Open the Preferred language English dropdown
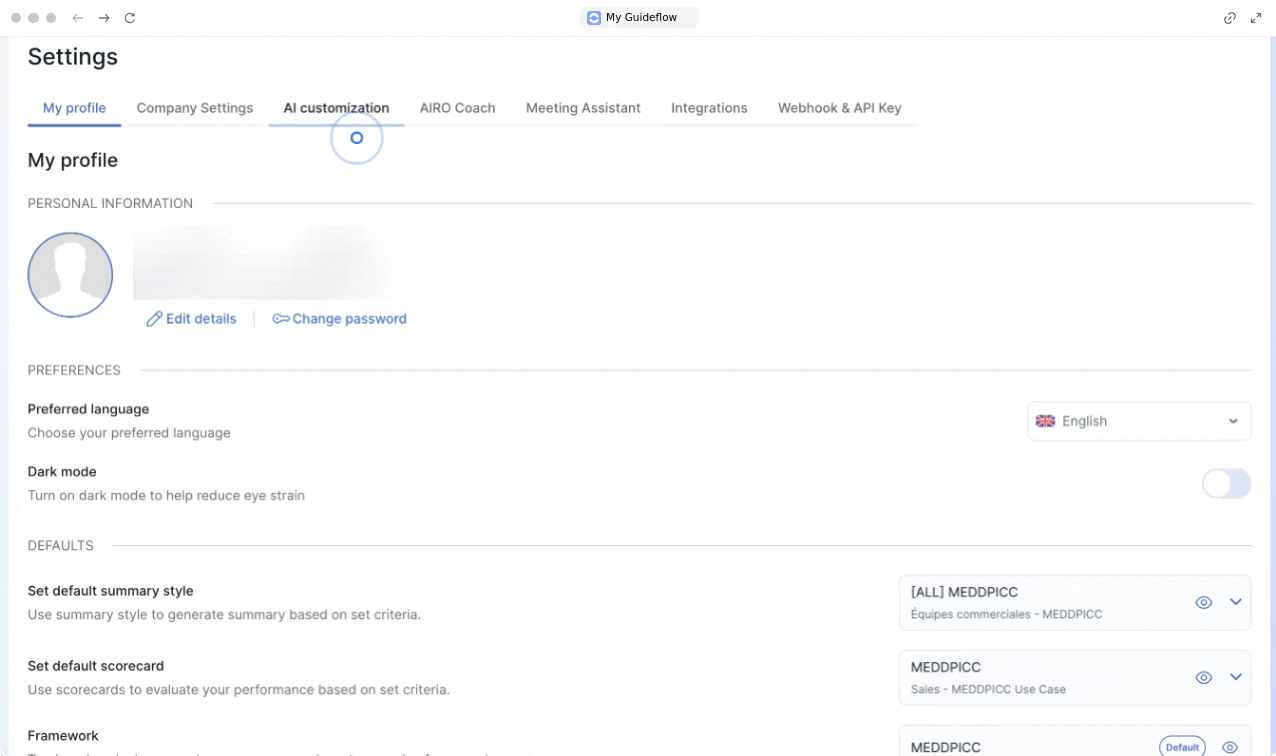The height and width of the screenshot is (756, 1276). click(x=1139, y=421)
